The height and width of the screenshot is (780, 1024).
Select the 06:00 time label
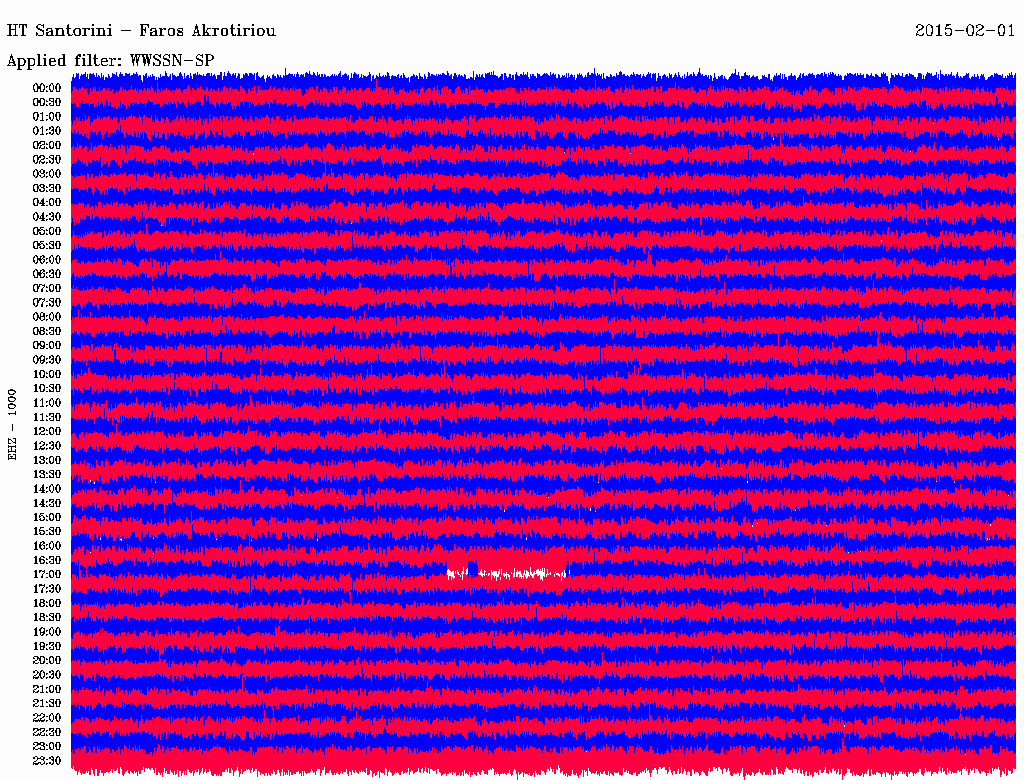(47, 259)
